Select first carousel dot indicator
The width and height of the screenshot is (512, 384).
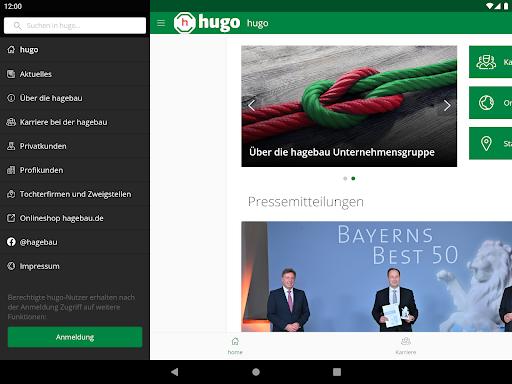pyautogui.click(x=345, y=179)
